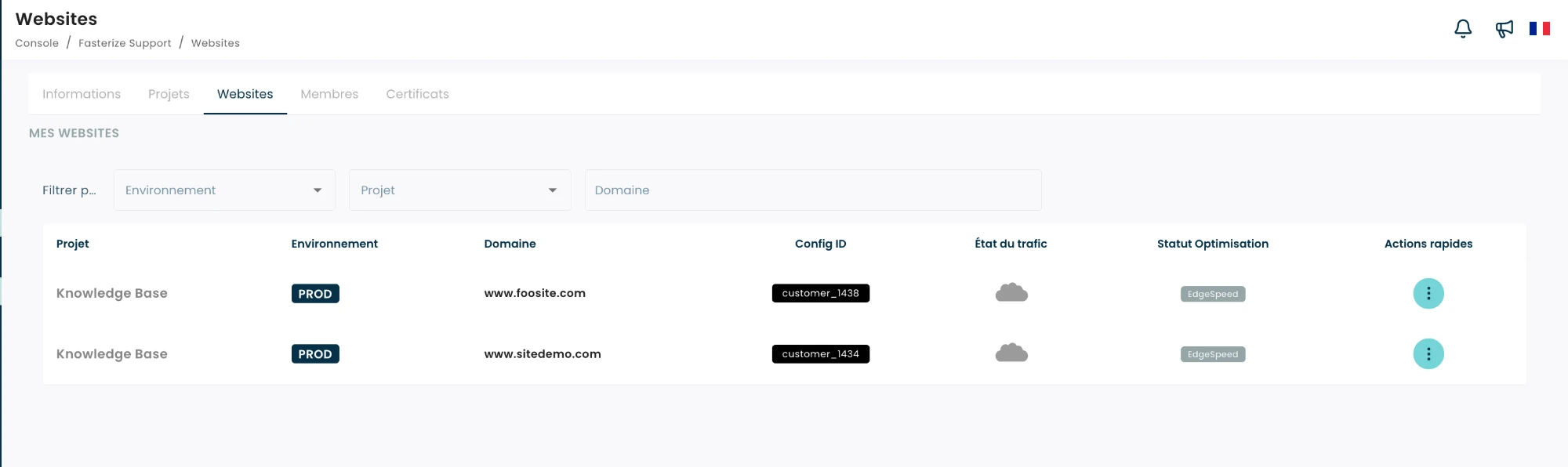Click the Console breadcrumb link
Image resolution: width=1568 pixels, height=467 pixels.
click(37, 43)
